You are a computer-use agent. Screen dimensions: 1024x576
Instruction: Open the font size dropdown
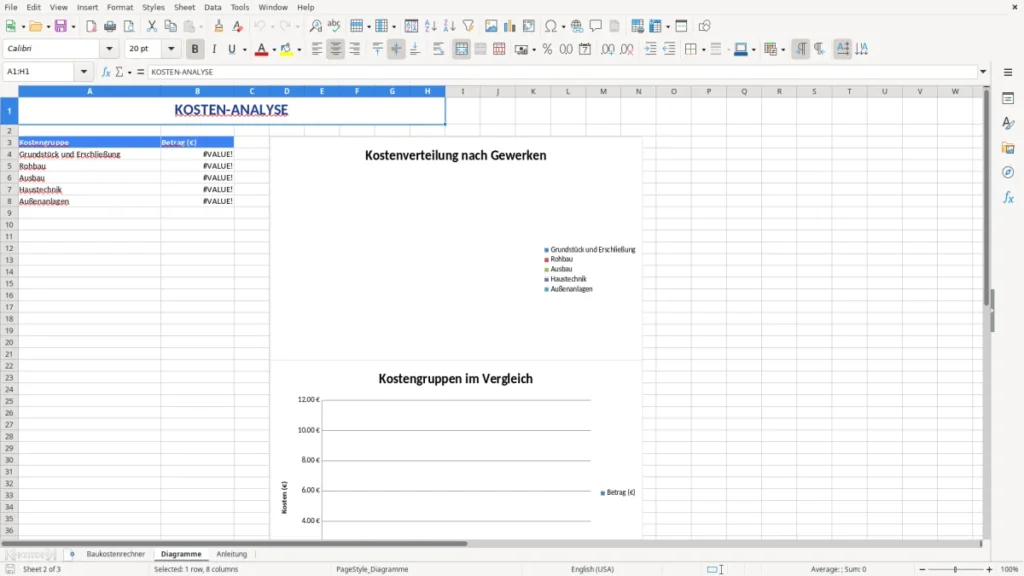(x=171, y=48)
